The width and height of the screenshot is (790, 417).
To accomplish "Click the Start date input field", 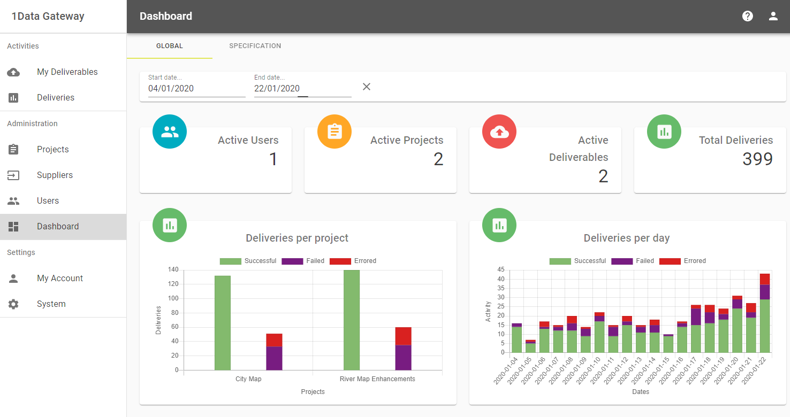I will pos(196,88).
